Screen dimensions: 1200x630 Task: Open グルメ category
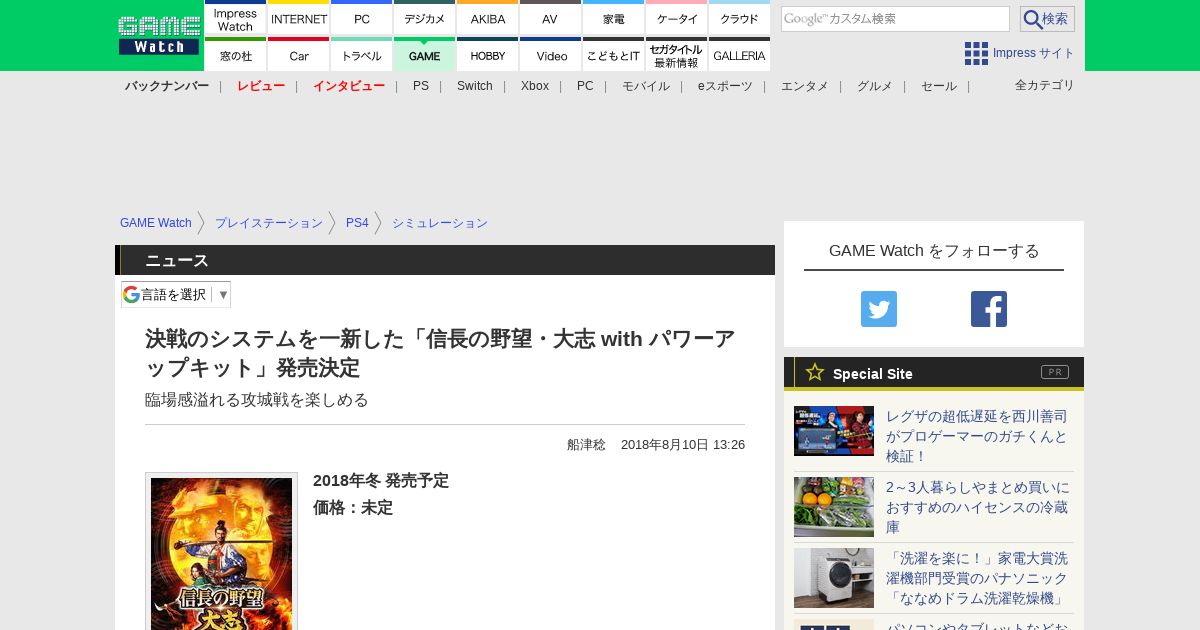[875, 86]
